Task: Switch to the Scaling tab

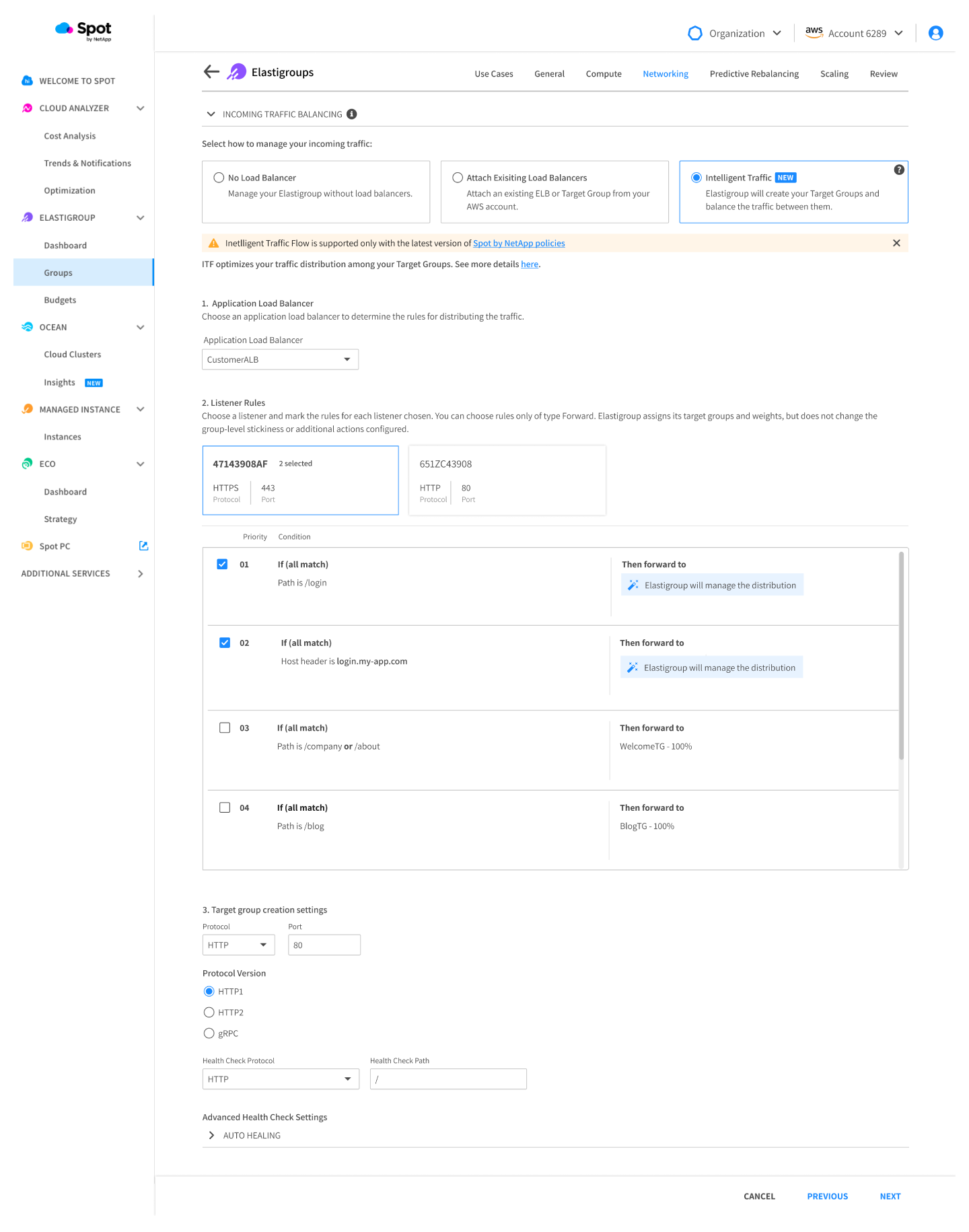Action: pyautogui.click(x=834, y=74)
